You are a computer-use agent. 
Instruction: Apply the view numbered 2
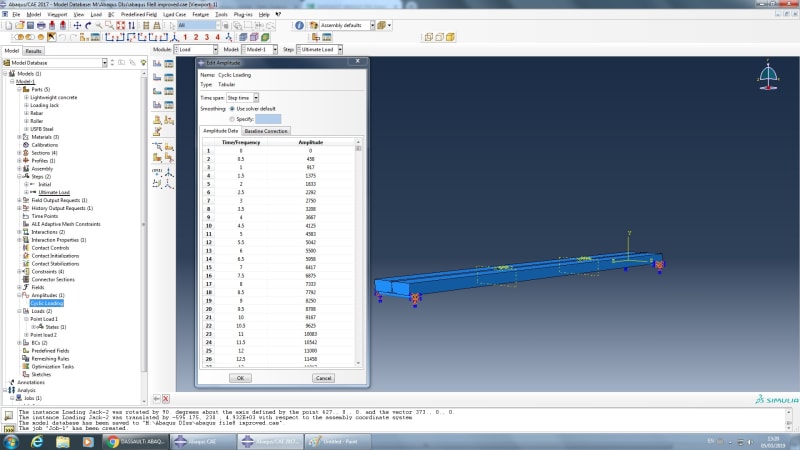196,37
